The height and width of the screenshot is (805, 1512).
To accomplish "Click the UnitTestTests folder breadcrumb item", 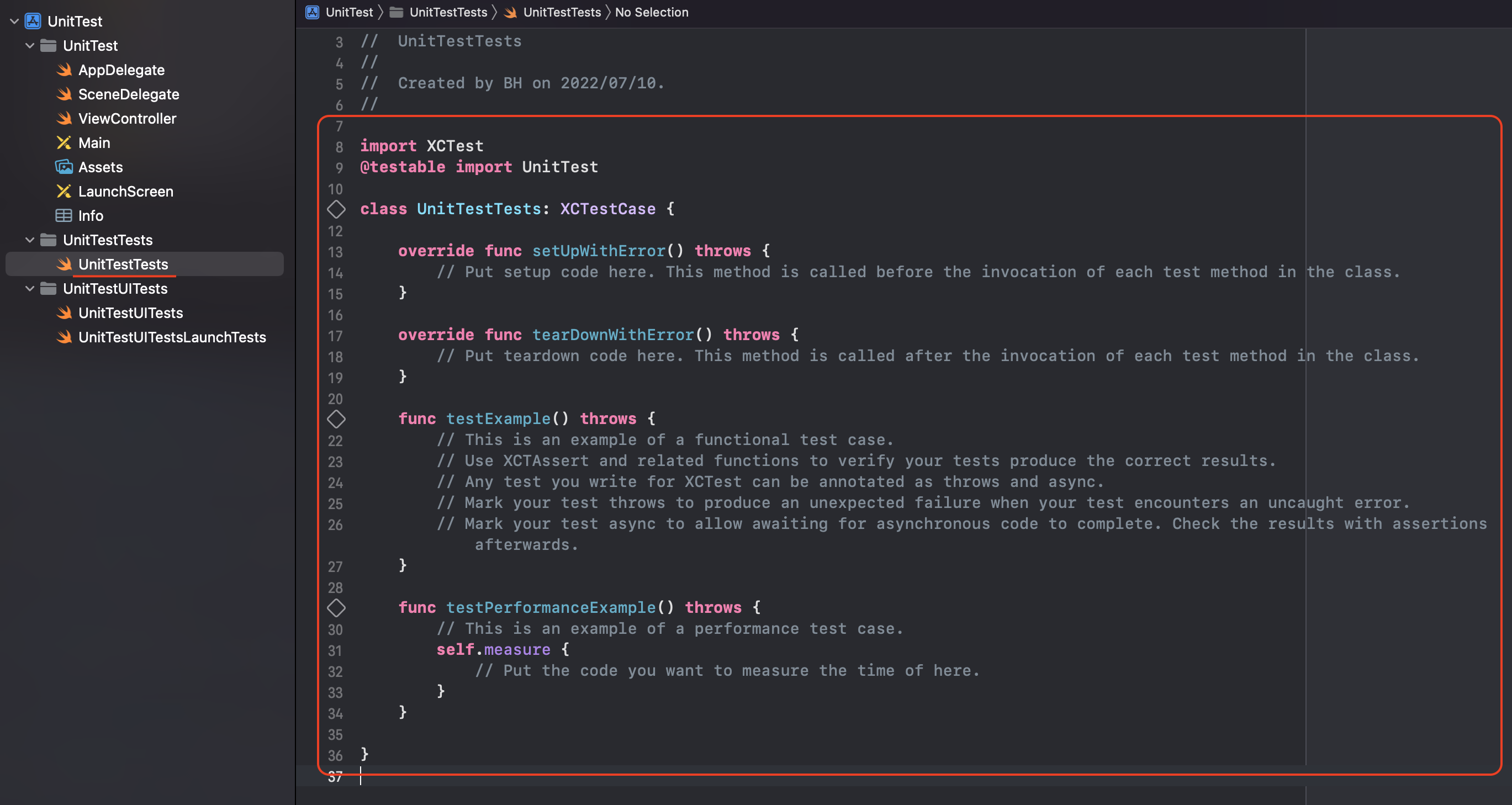I will pos(447,12).
